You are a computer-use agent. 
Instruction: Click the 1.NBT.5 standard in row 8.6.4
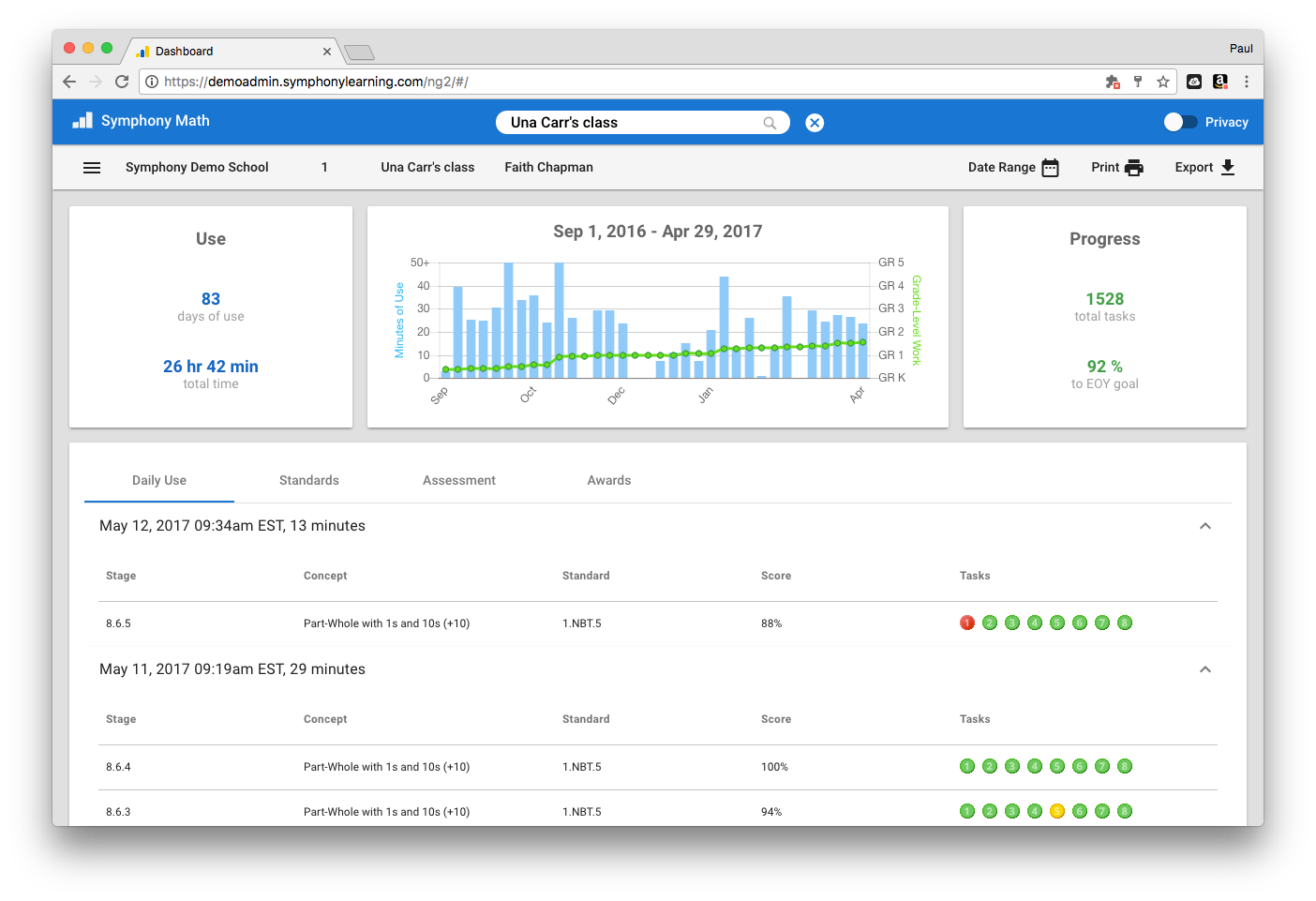click(582, 767)
